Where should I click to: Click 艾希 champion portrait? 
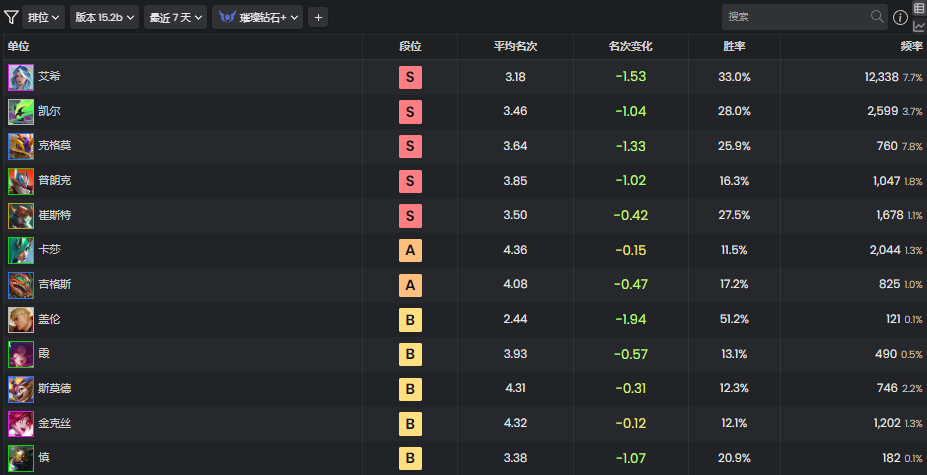point(21,77)
